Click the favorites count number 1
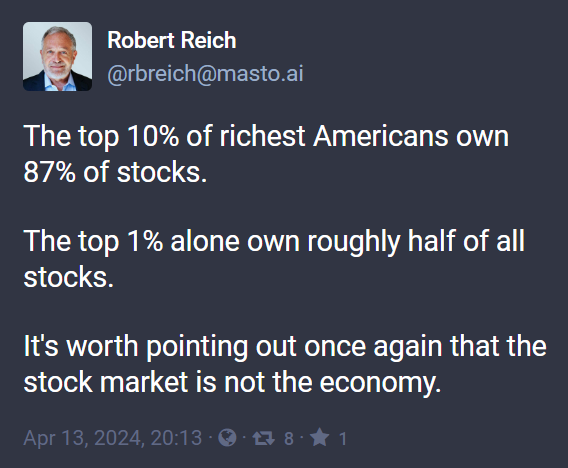Screen dimensions: 568x468 click(x=343, y=439)
